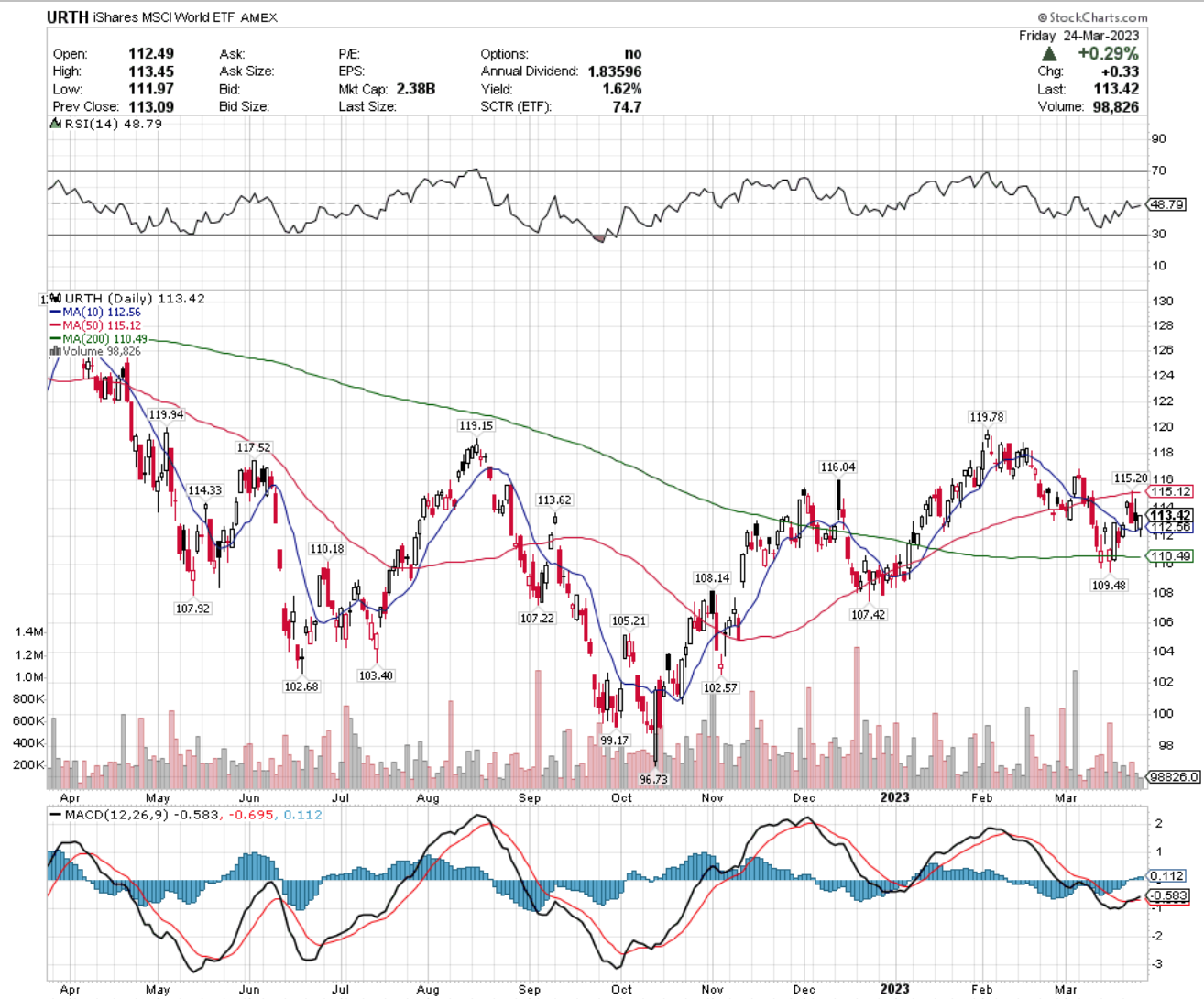Click the Mkt Cap value 2.38B
The height and width of the screenshot is (999, 1204).
click(416, 89)
